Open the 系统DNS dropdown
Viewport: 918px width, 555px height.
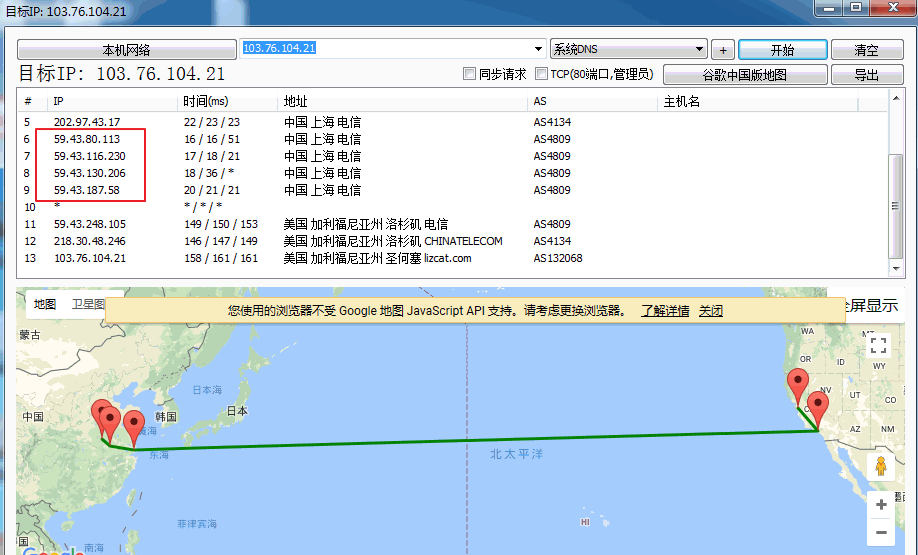[x=629, y=49]
